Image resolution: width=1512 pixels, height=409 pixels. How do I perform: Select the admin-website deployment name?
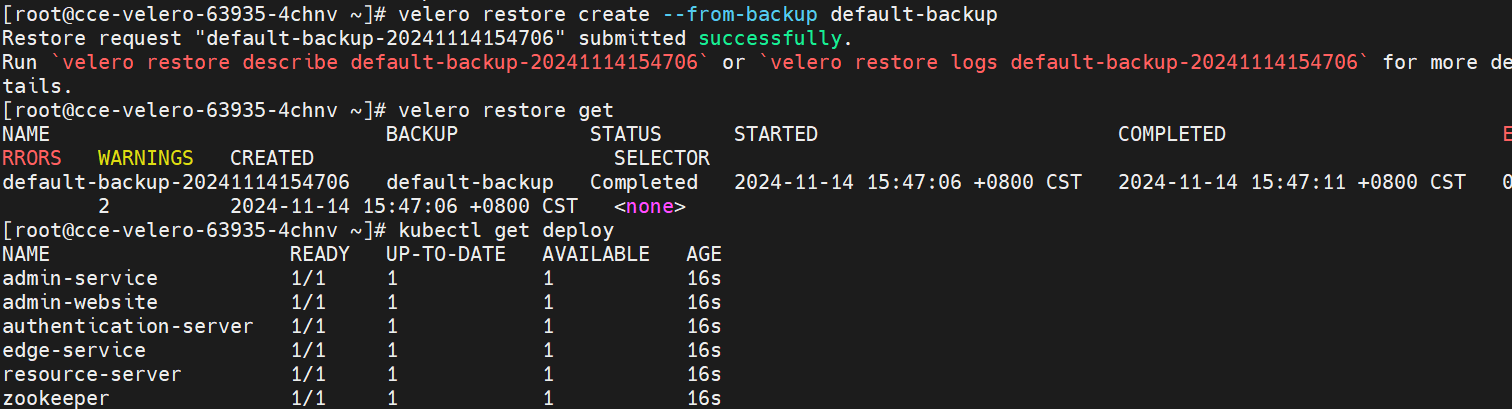click(x=80, y=303)
